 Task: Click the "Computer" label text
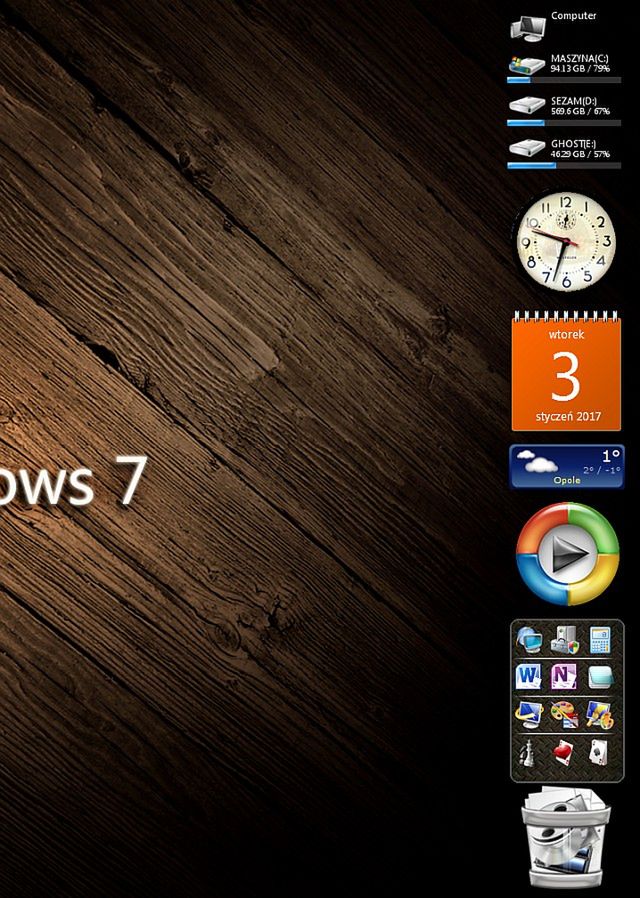(x=574, y=15)
